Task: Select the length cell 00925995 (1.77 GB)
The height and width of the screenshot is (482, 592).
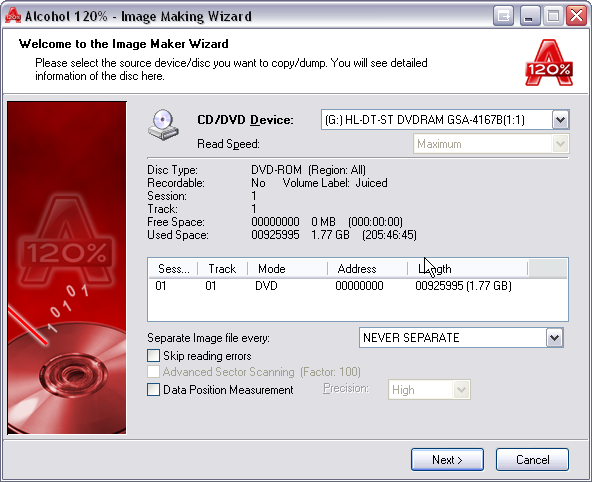Action: coord(464,286)
